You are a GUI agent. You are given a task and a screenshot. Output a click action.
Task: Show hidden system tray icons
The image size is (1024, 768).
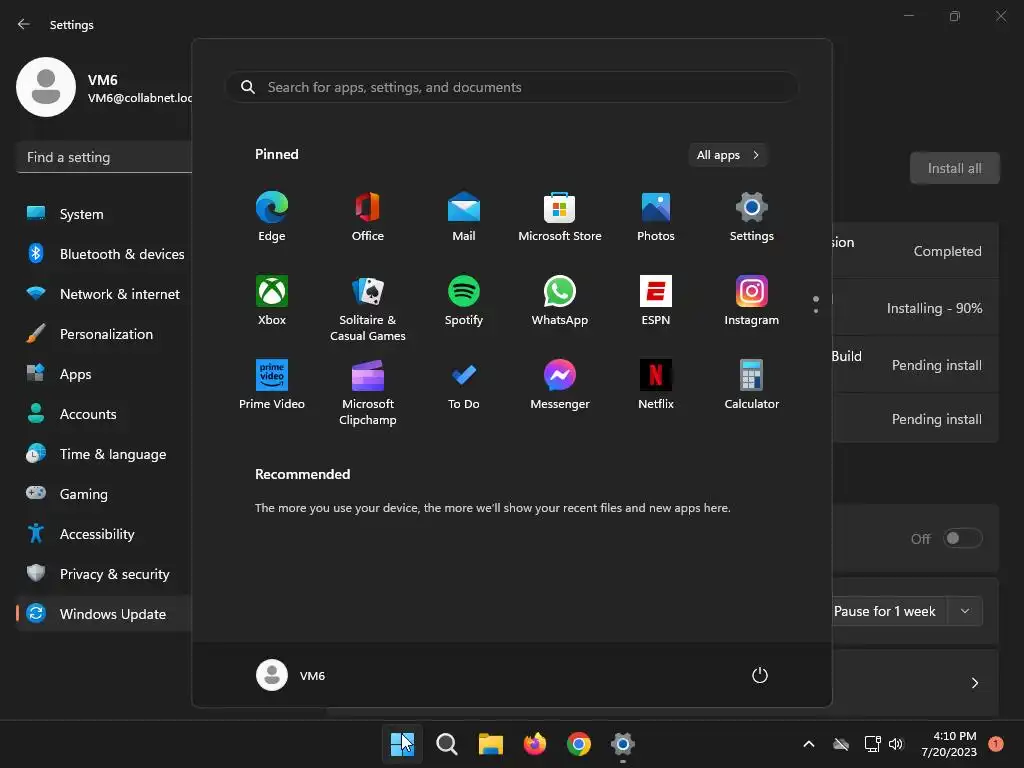[808, 744]
